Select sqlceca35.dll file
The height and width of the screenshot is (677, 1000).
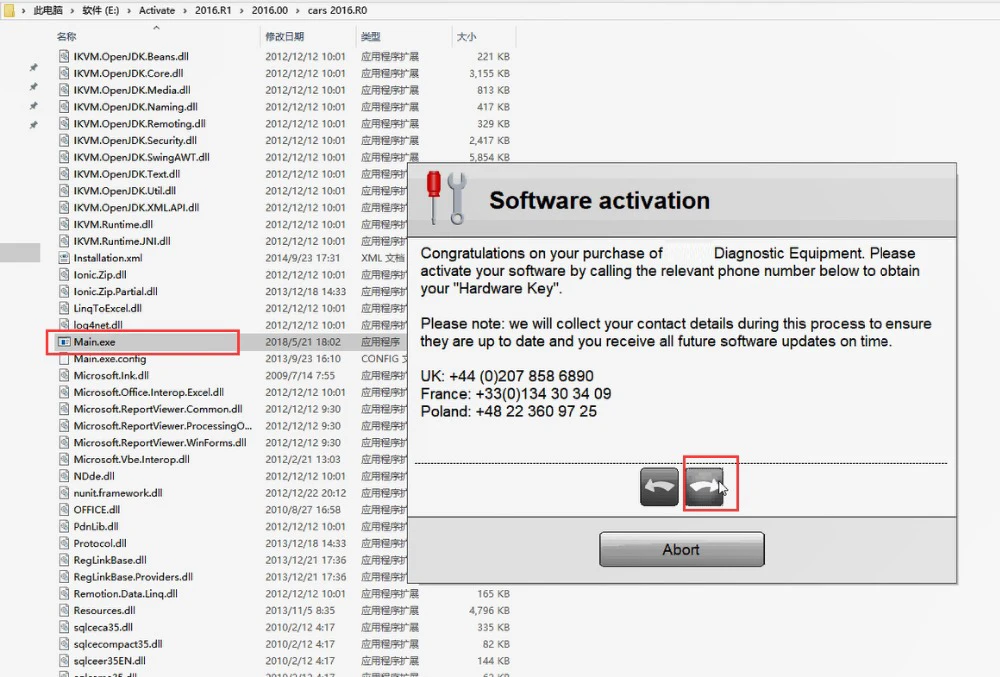pyautogui.click(x=103, y=627)
